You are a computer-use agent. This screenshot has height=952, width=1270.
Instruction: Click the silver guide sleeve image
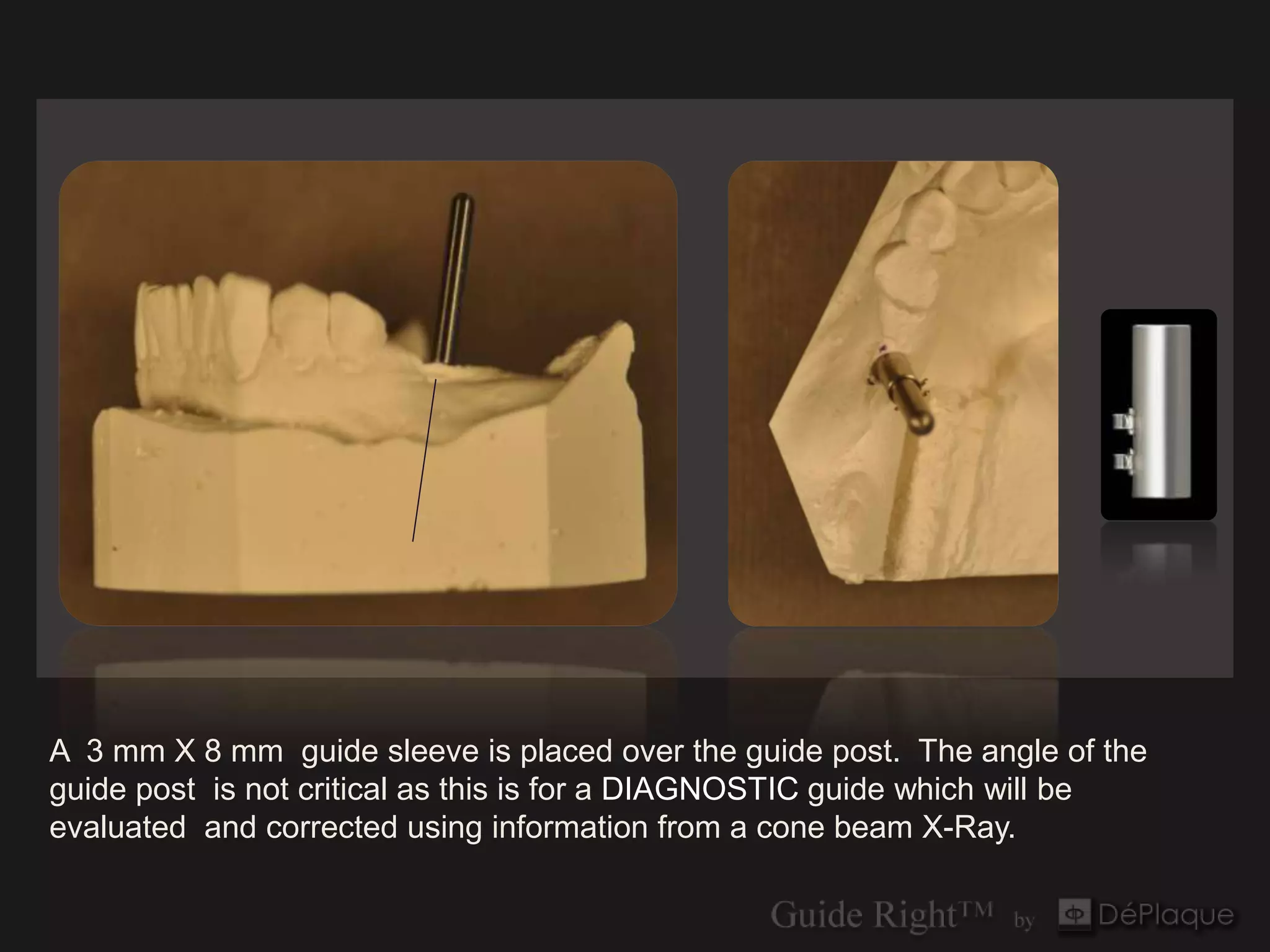point(1158,414)
